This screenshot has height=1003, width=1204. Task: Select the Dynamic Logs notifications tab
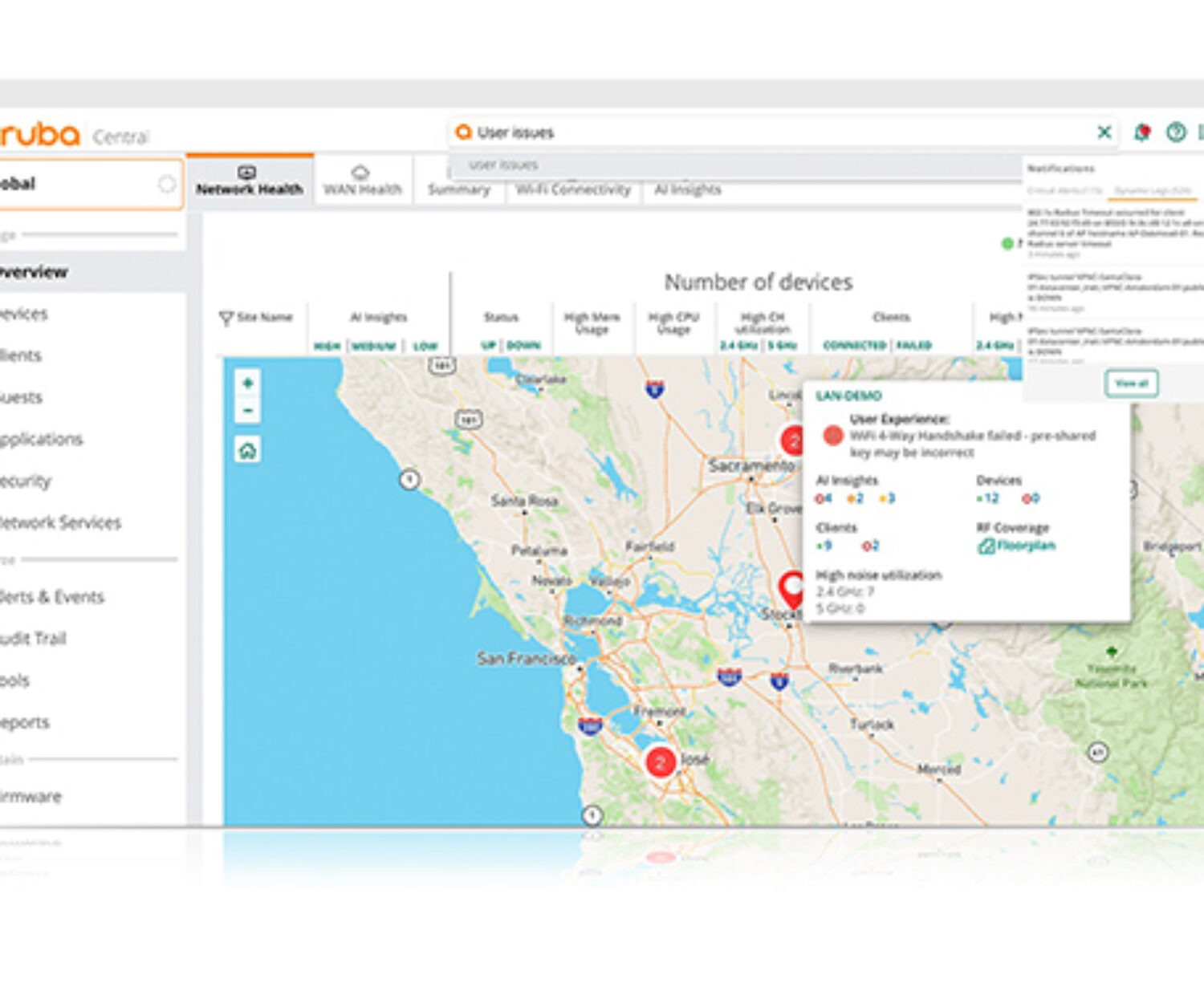1152,191
